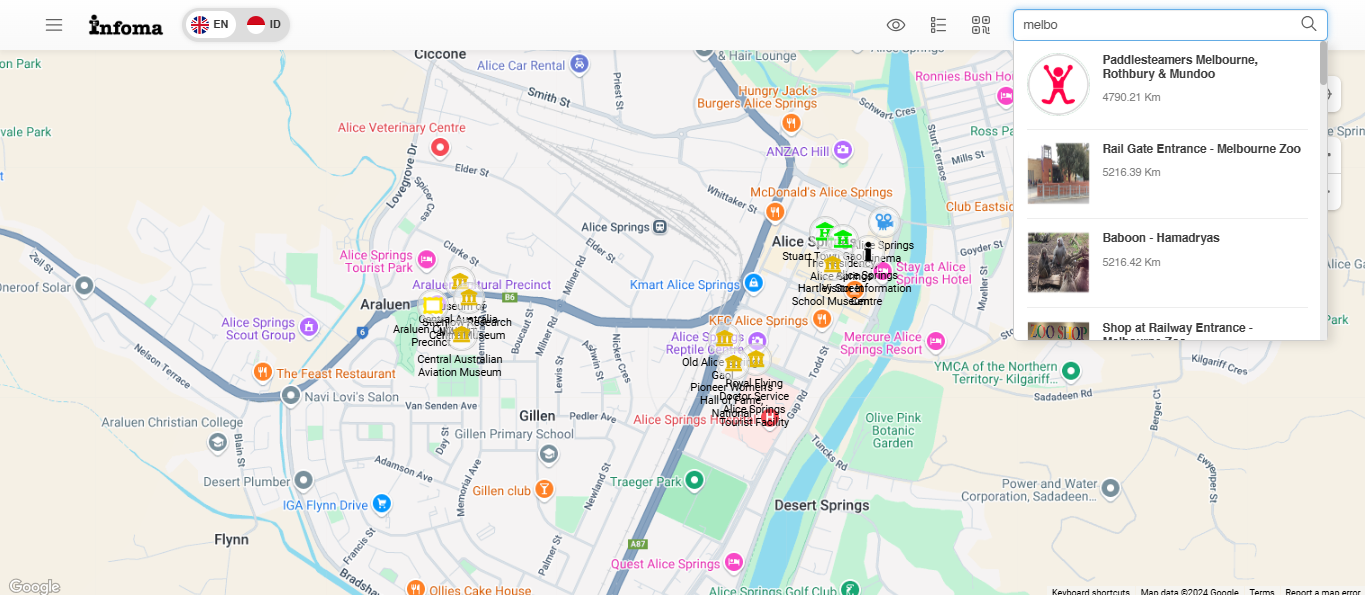Click the Mercure Alice Springs Resort lodging icon
The height and width of the screenshot is (595, 1365).
click(x=936, y=342)
